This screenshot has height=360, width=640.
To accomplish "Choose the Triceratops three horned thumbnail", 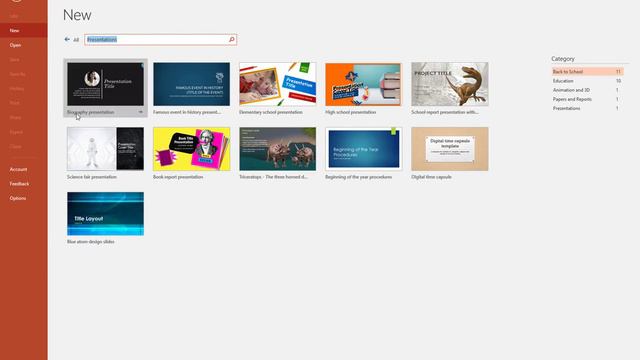I will click(x=278, y=149).
